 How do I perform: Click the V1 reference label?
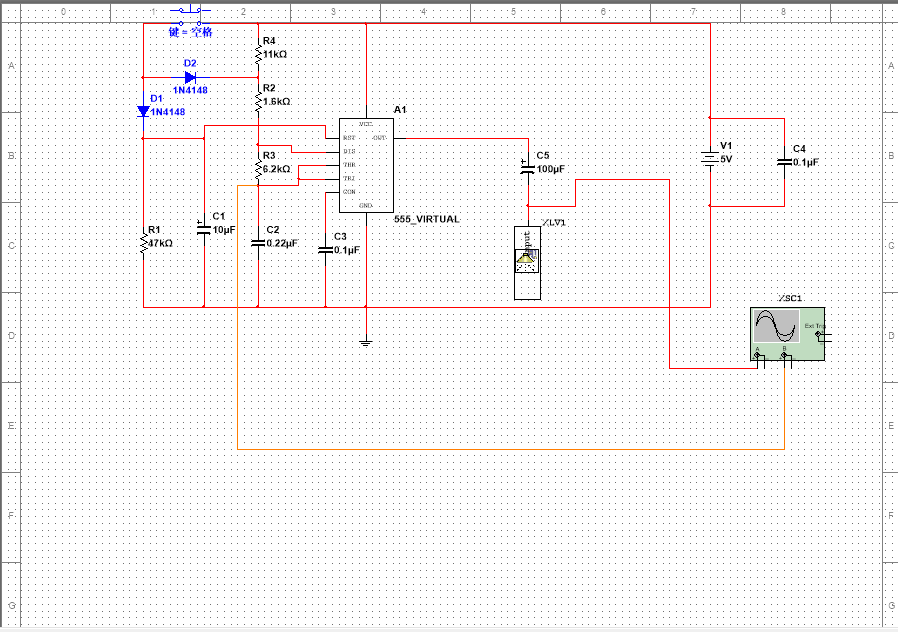point(726,146)
